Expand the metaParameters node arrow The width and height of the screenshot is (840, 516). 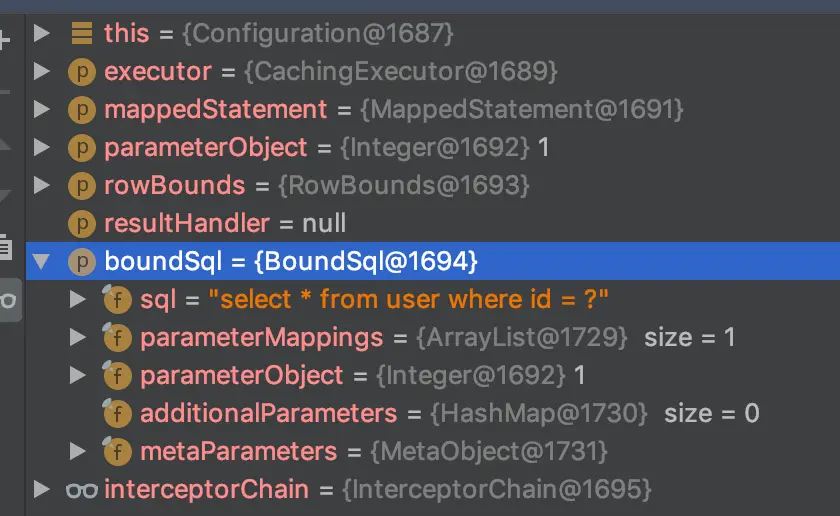[78, 451]
